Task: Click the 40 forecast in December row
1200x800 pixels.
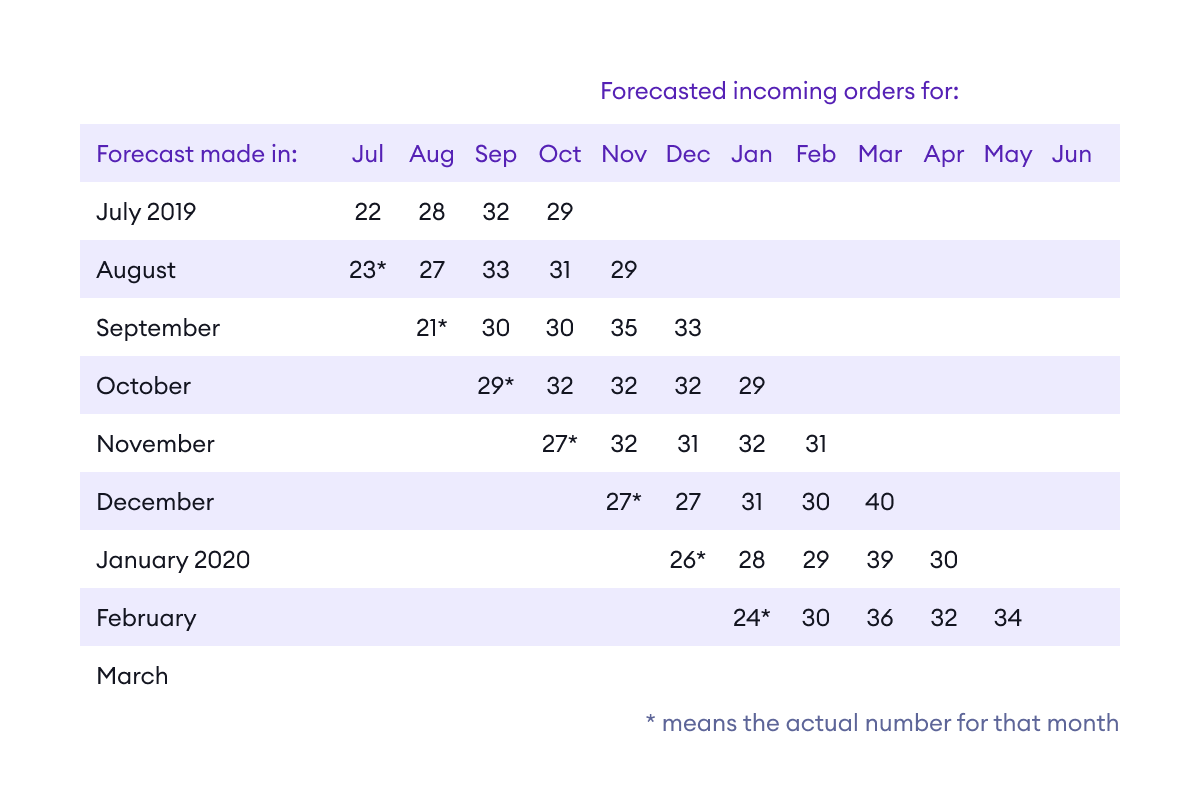Action: pos(880,502)
